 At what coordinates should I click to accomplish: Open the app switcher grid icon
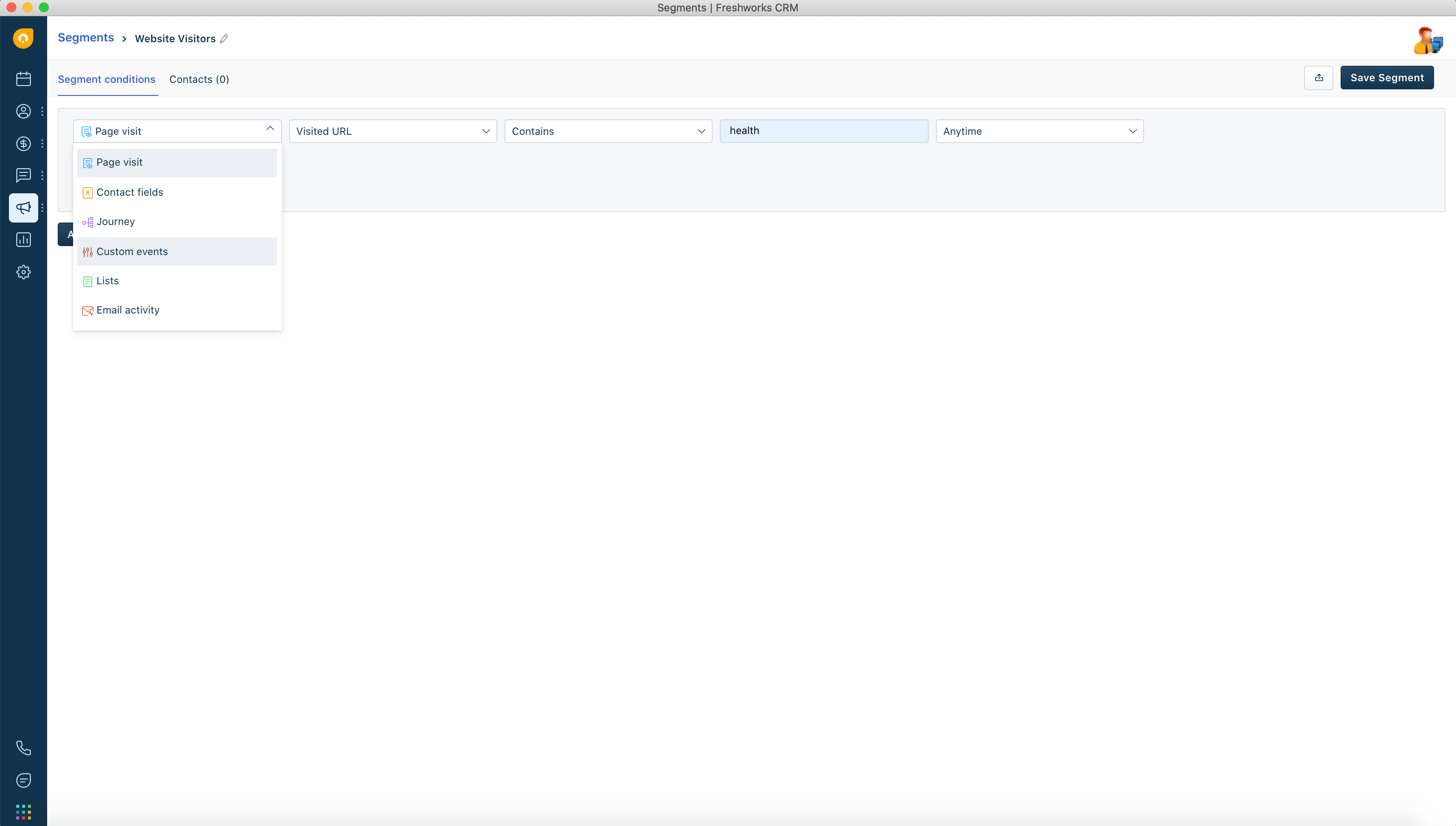(23, 812)
